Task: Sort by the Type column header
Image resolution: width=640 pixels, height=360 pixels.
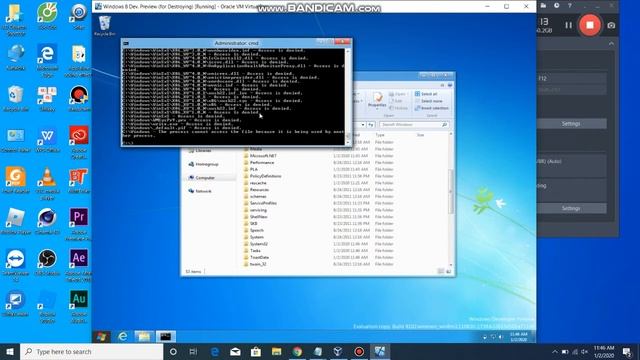Action: pos(380,135)
